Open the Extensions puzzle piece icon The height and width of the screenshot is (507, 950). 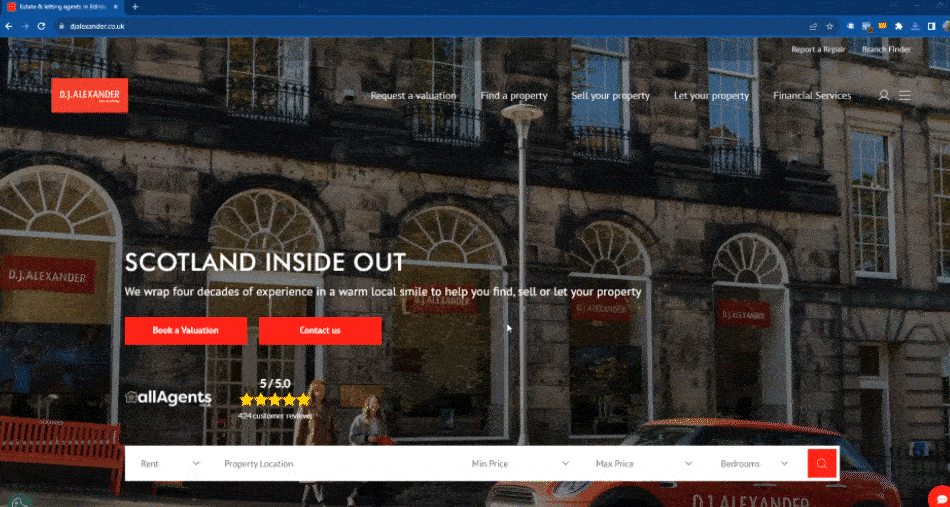point(899,26)
